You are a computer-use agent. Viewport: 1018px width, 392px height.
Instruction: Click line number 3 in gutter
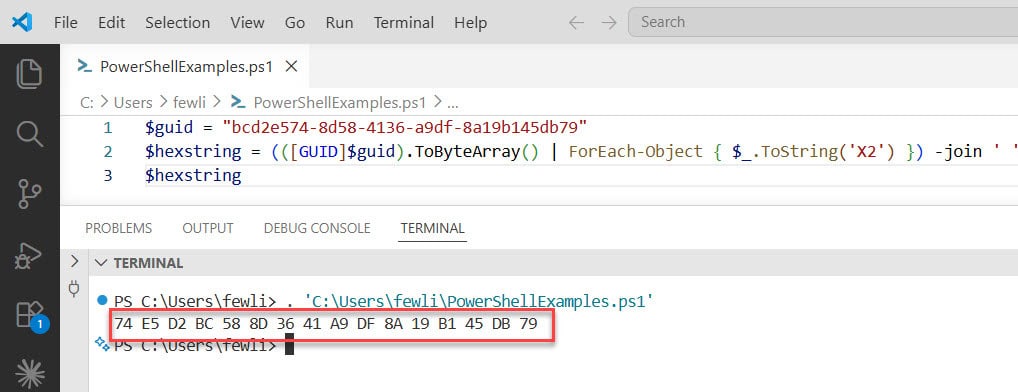[108, 176]
